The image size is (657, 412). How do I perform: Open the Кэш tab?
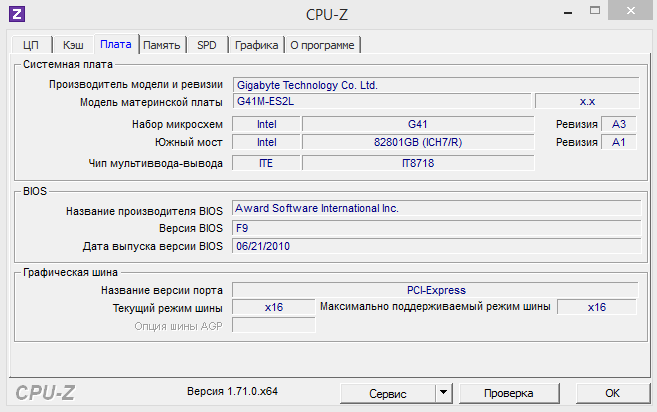tap(73, 45)
